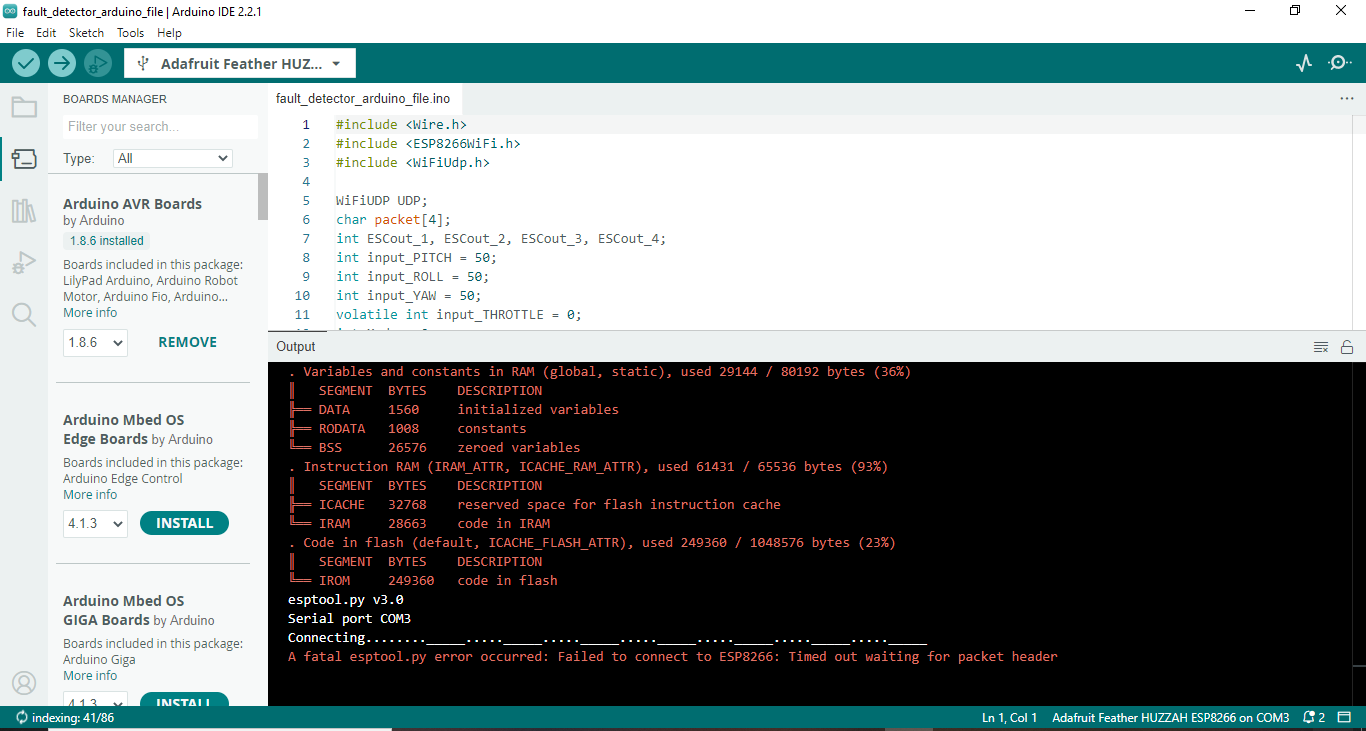Open the Sketch menu
1366x731 pixels.
point(86,33)
